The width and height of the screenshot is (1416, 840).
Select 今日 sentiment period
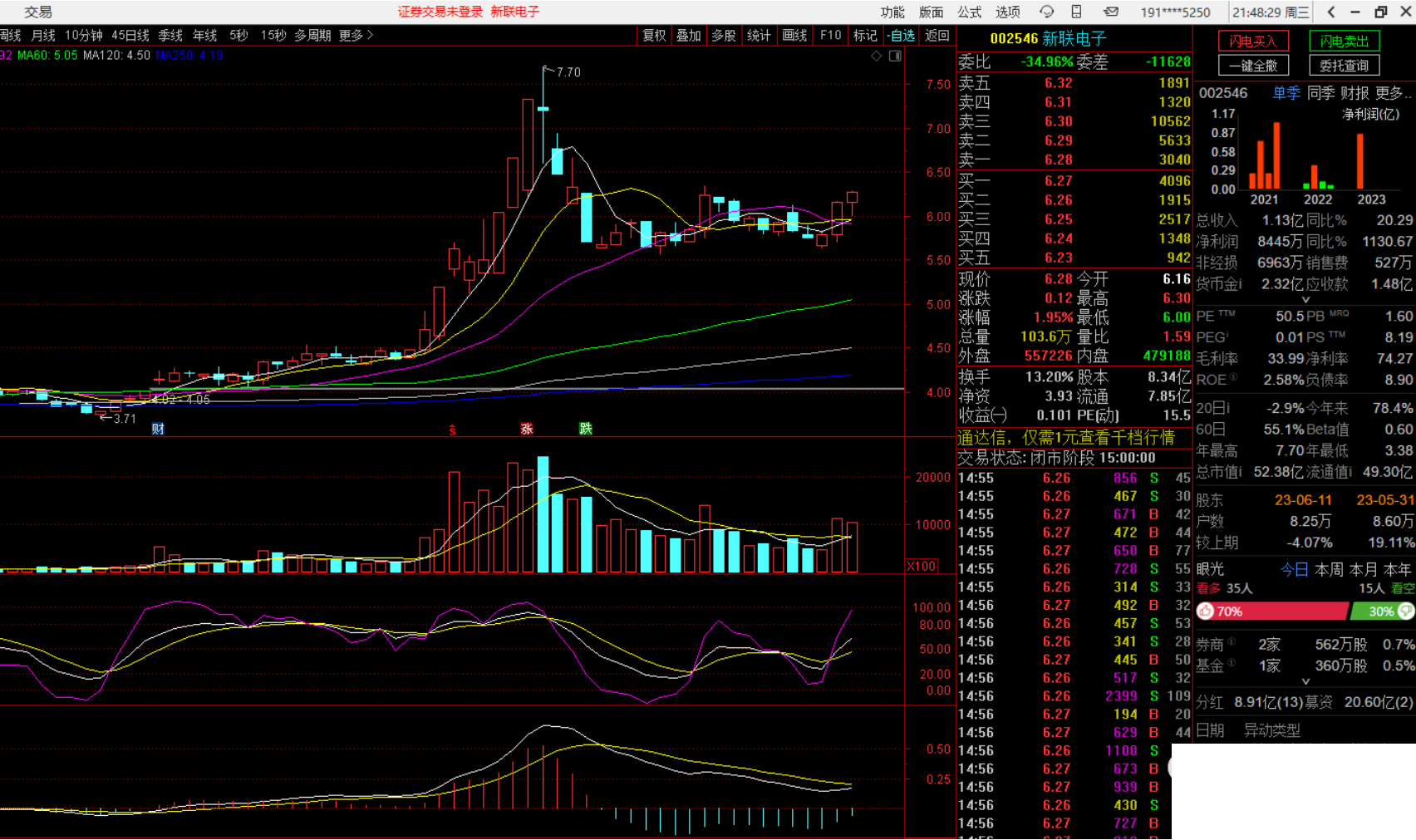pyautogui.click(x=1295, y=570)
